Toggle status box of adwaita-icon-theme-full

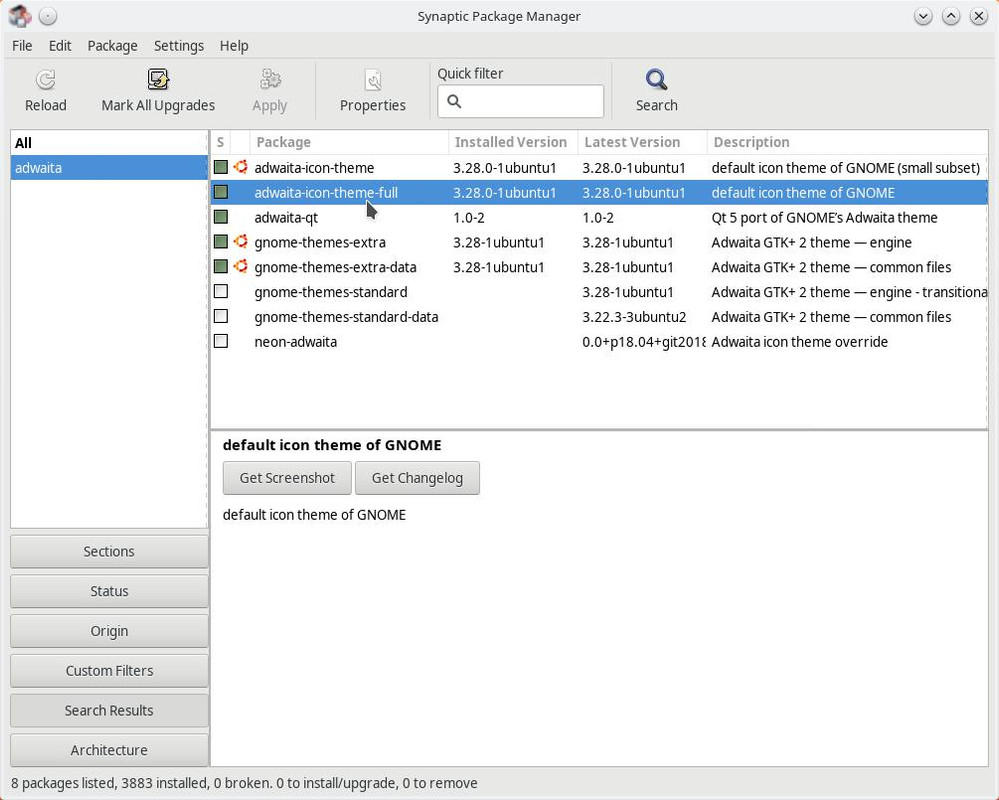coord(221,192)
